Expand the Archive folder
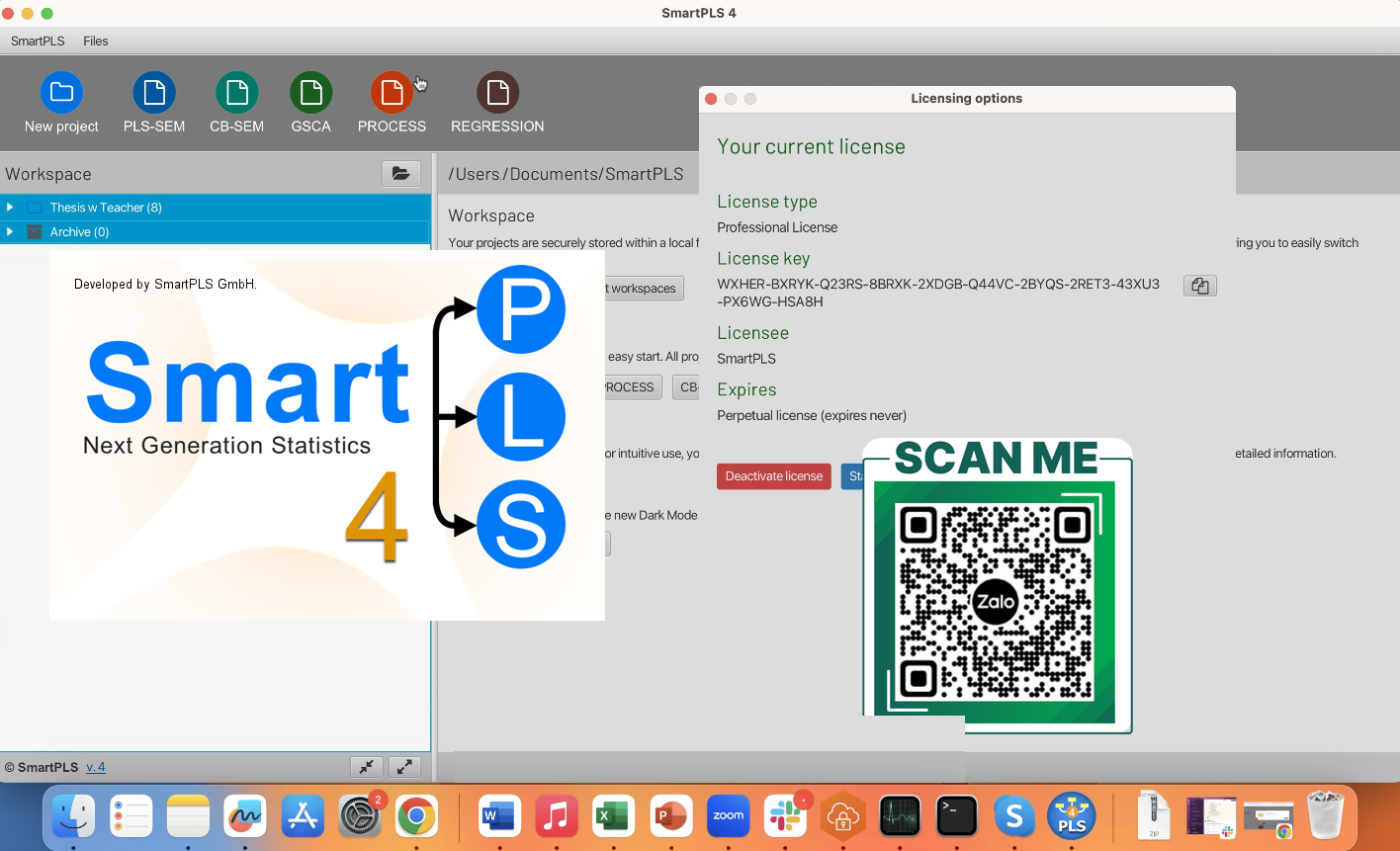This screenshot has width=1400, height=851. [10, 232]
